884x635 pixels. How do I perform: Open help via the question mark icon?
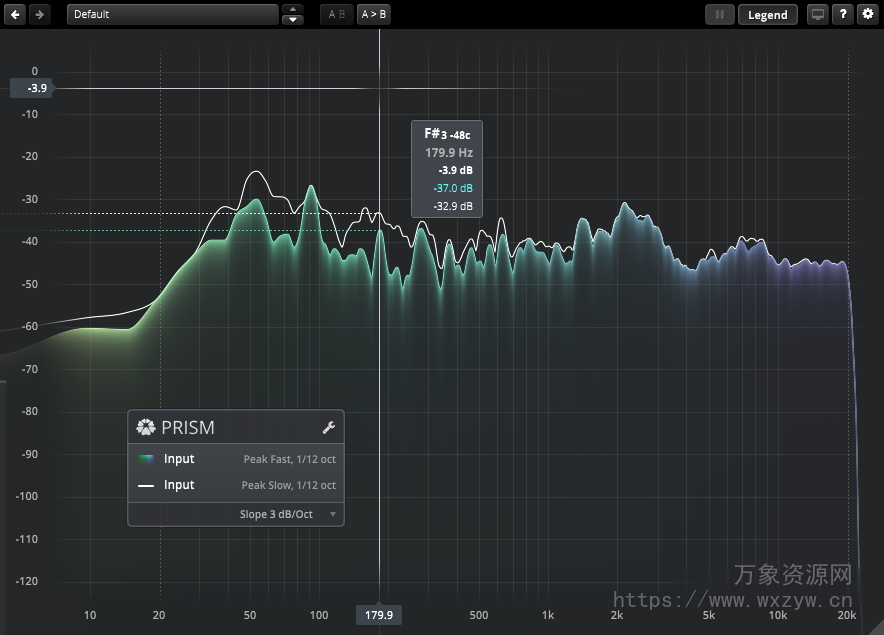click(x=842, y=14)
